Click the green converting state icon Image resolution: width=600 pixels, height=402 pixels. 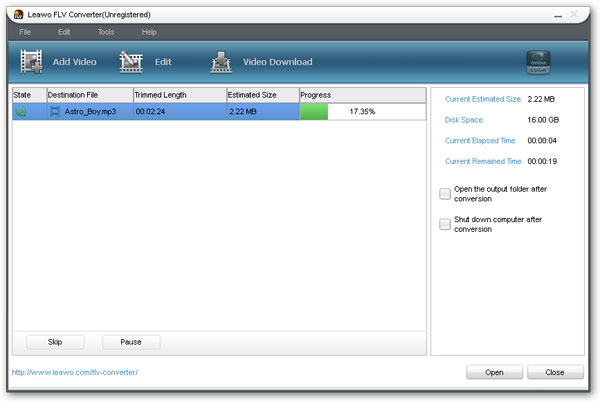coord(21,112)
